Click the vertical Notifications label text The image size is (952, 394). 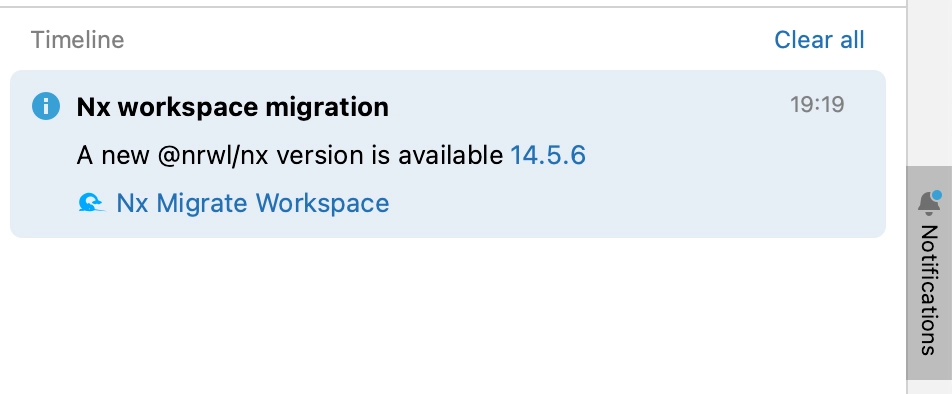929,290
